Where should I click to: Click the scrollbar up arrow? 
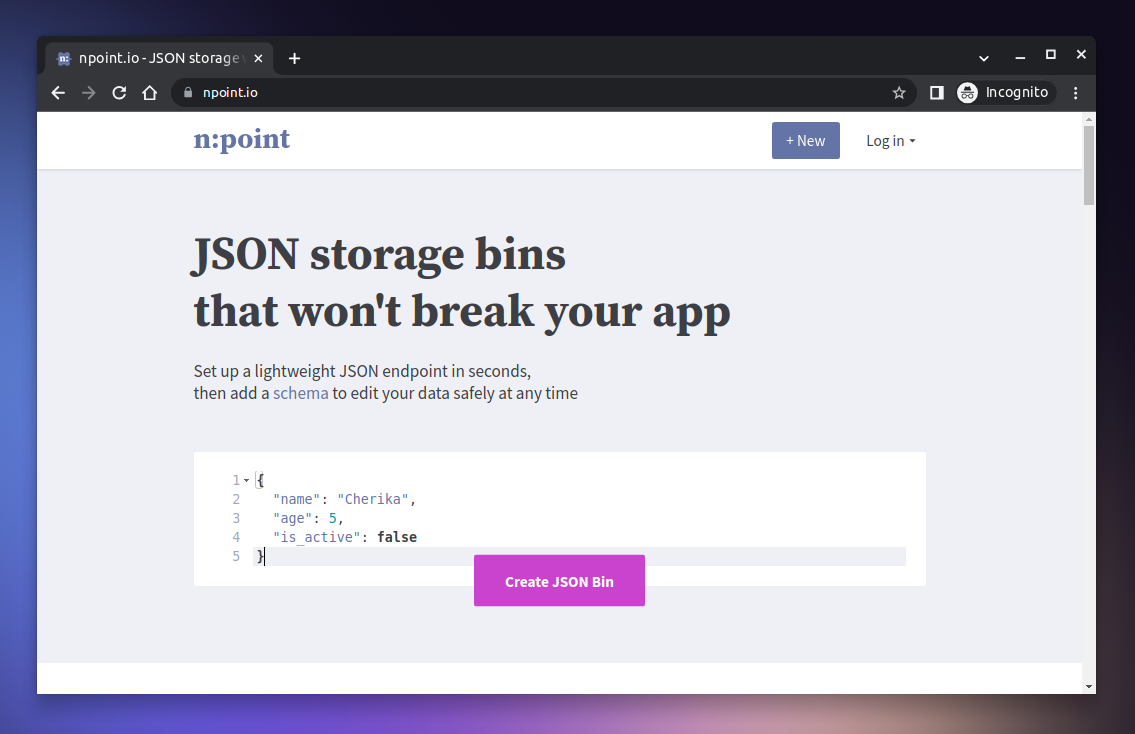point(1089,119)
